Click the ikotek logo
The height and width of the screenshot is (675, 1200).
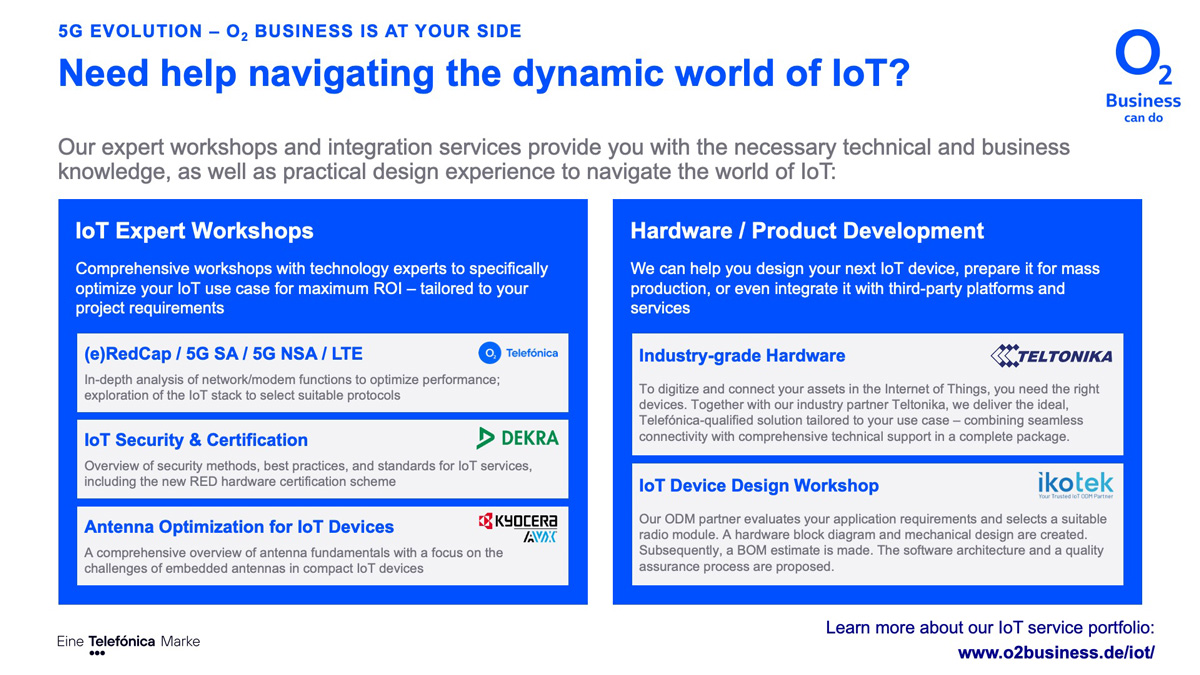pos(1075,485)
